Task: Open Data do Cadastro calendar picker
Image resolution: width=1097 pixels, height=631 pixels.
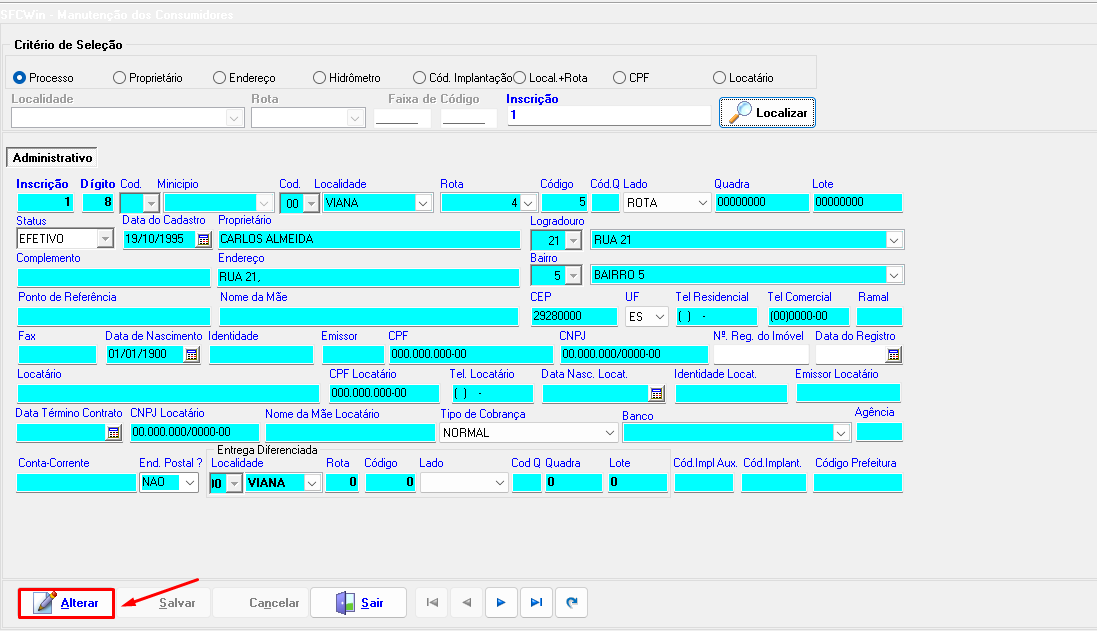Action: (x=204, y=240)
